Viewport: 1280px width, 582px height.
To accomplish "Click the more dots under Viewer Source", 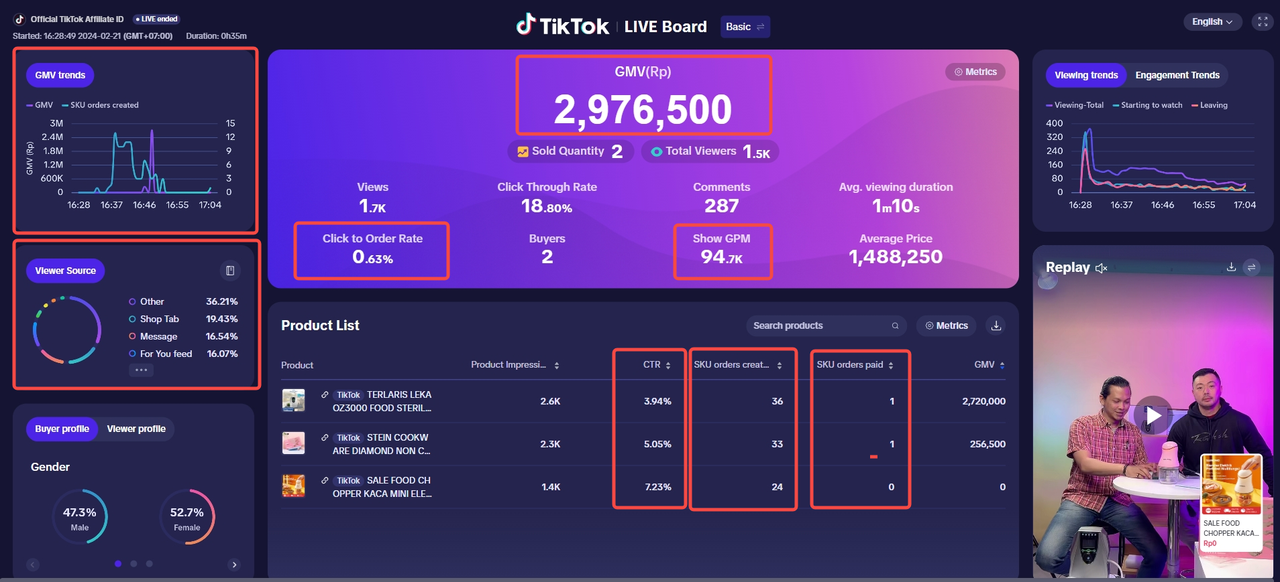I will 141,370.
